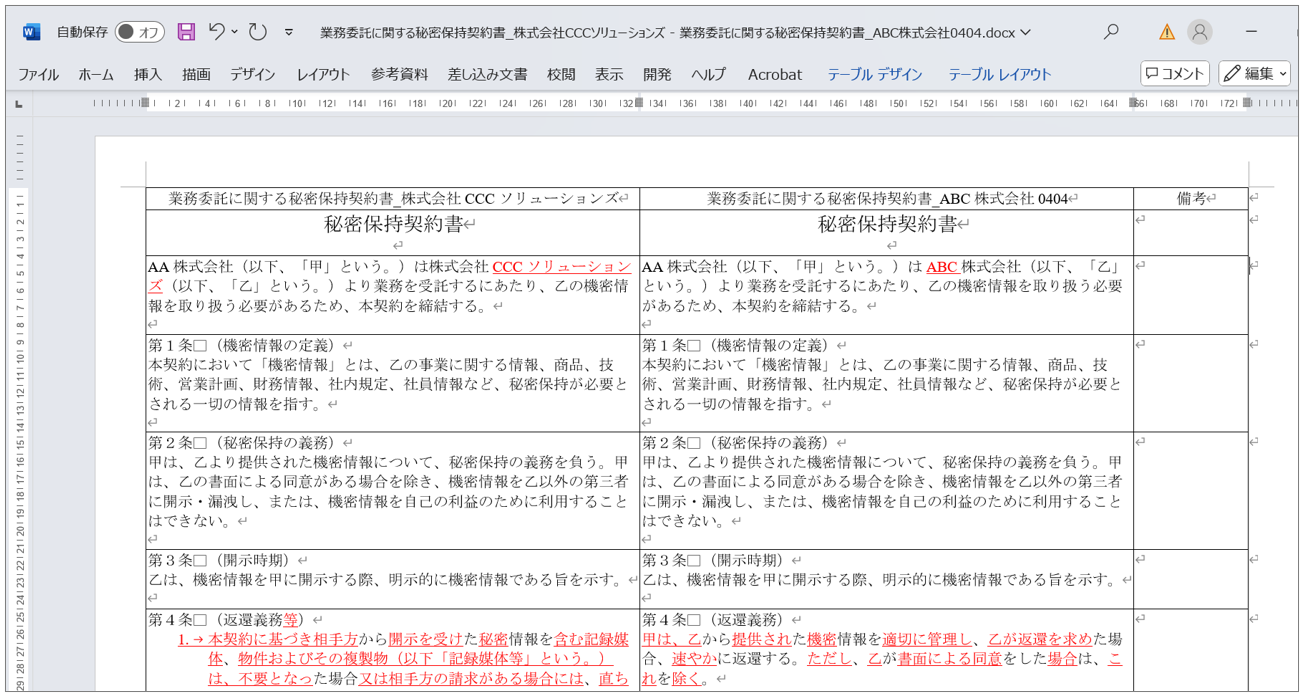Image resolution: width=1302 pixels, height=696 pixels.
Task: Open the 校閲 review tab
Action: (561, 74)
